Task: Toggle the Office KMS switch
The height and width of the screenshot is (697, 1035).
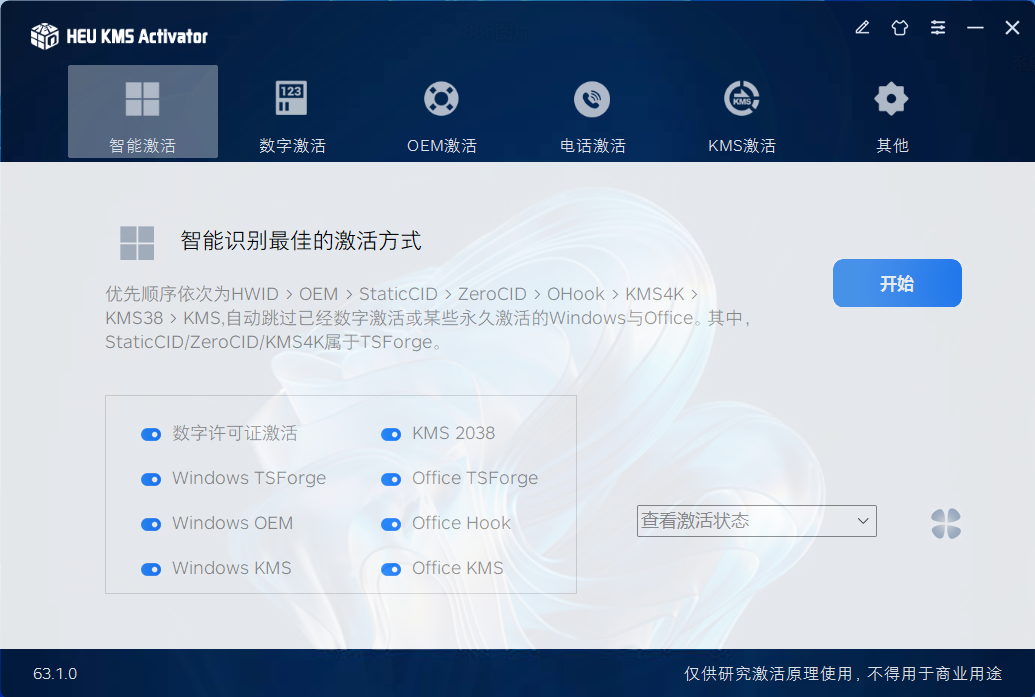Action: pos(391,569)
